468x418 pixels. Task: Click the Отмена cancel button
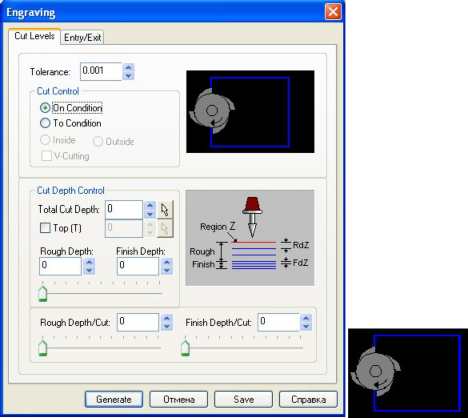(179, 399)
